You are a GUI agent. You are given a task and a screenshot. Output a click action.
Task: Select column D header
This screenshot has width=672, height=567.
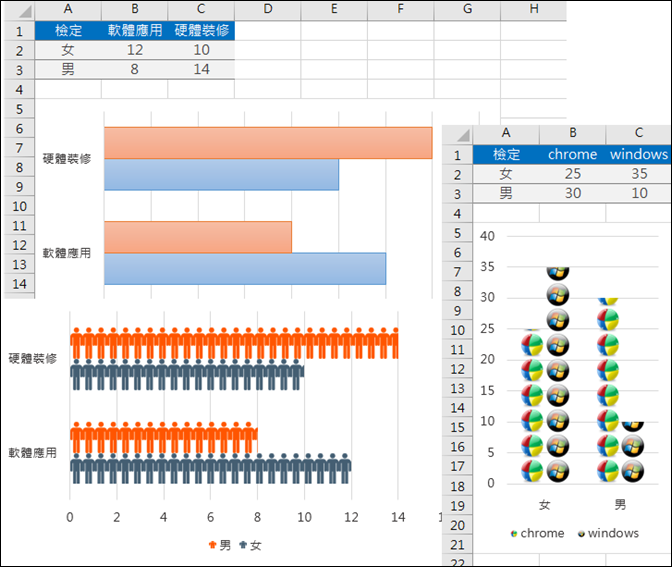pos(267,9)
